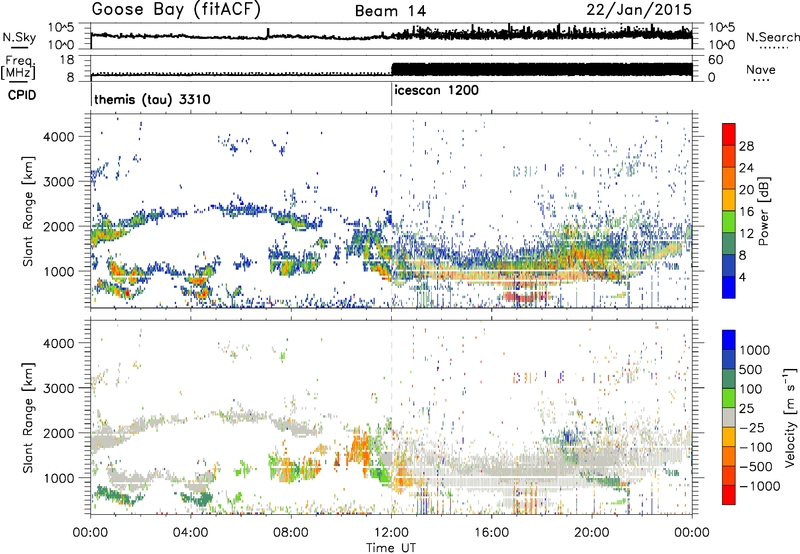Click the "18" tick label on the frequency axis
Image resolution: width=800 pixels, height=554 pixels.
pos(67,60)
